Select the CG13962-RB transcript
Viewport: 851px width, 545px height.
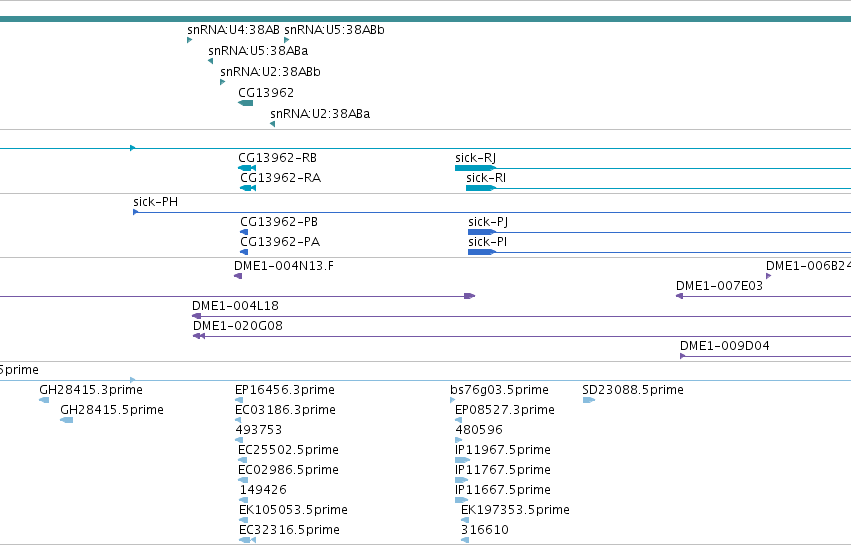[x=247, y=168]
